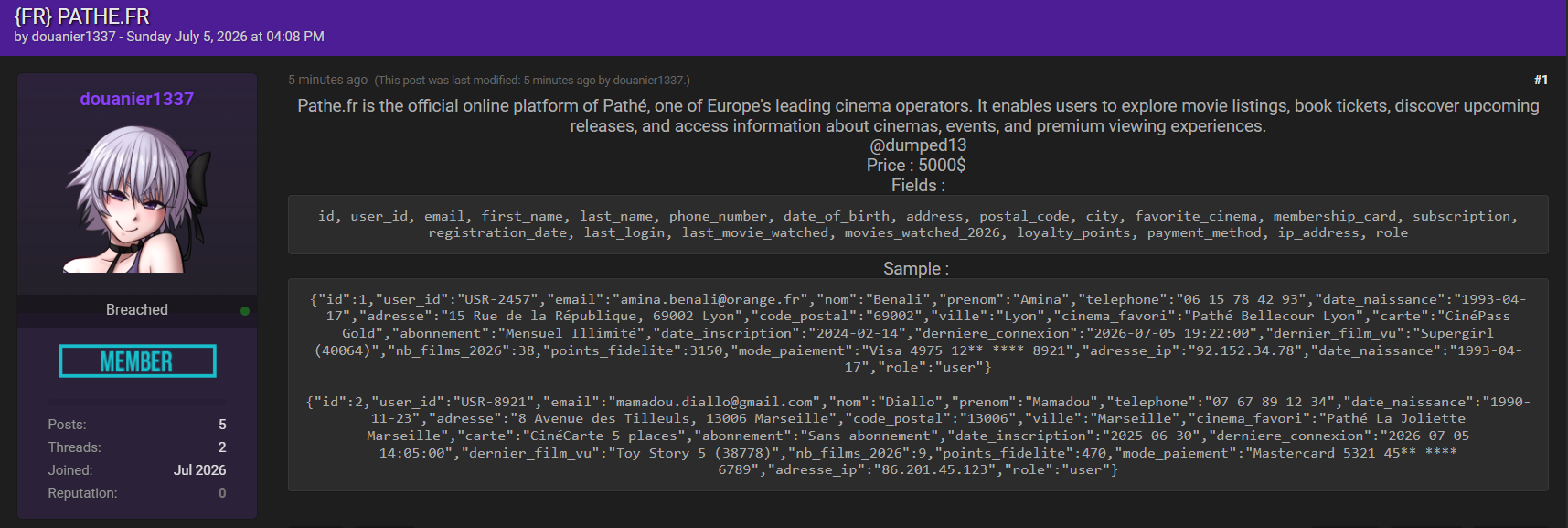Click the green online status dot
Viewport: 1568px width, 528px height.
coord(245,311)
